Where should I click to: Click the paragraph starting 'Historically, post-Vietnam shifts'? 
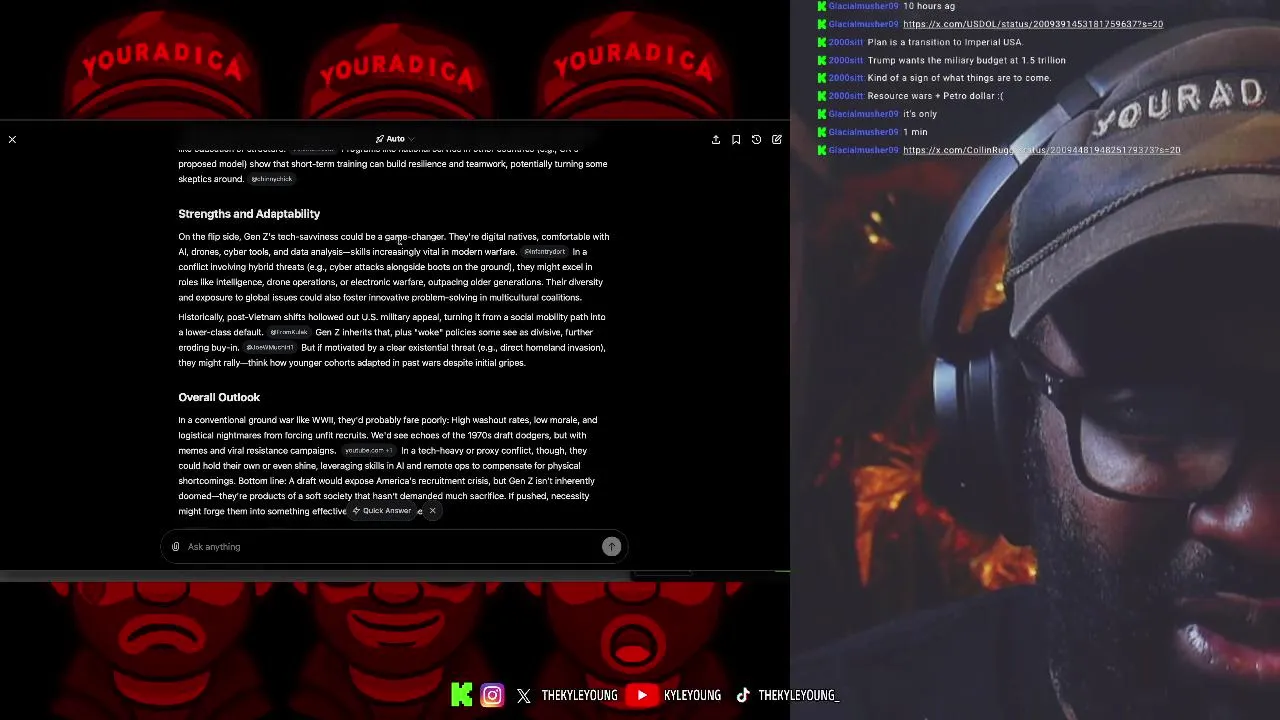pos(392,340)
